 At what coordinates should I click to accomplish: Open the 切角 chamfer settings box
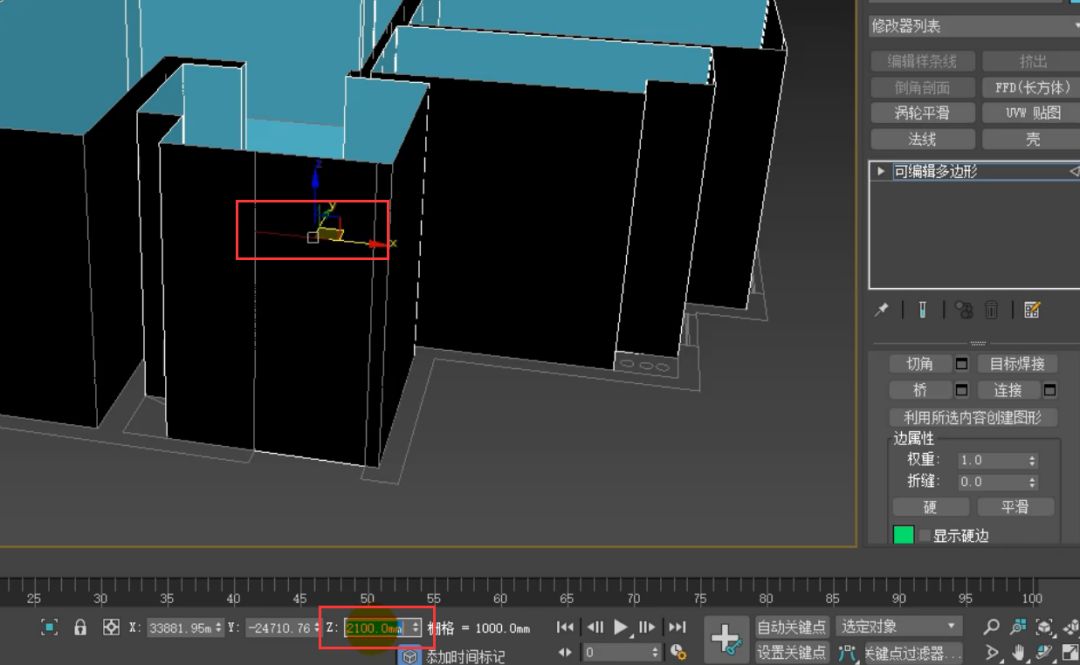(x=962, y=364)
